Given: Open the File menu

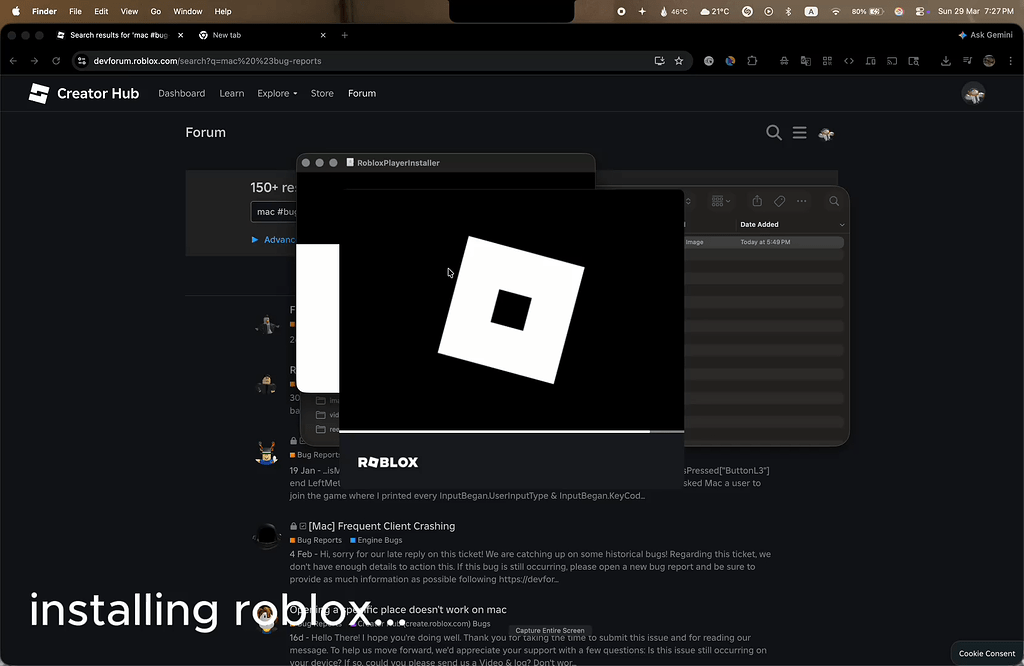Looking at the screenshot, I should (x=76, y=11).
